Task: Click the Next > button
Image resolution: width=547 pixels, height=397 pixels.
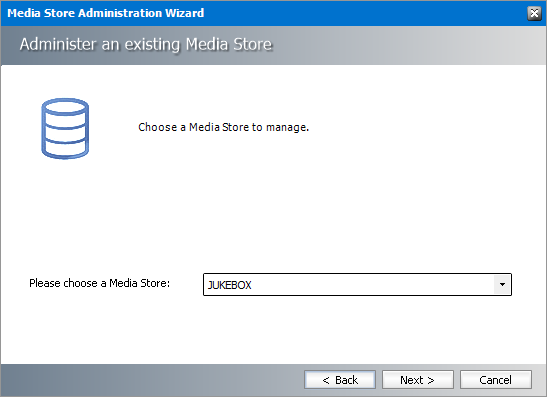Action: pos(418,380)
